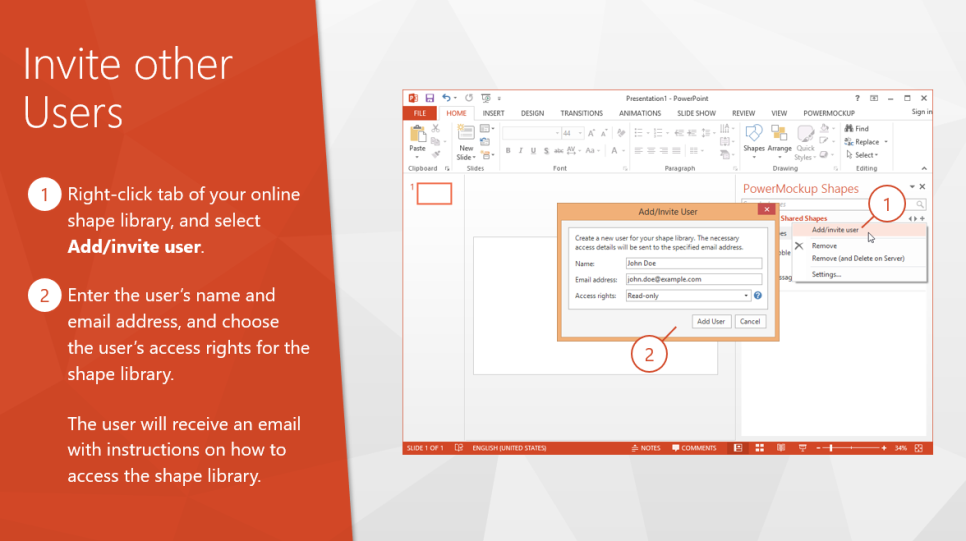Viewport: 966px width, 541px height.
Task: Open PowerMockup Shapes pane options arrow
Action: coord(912,187)
